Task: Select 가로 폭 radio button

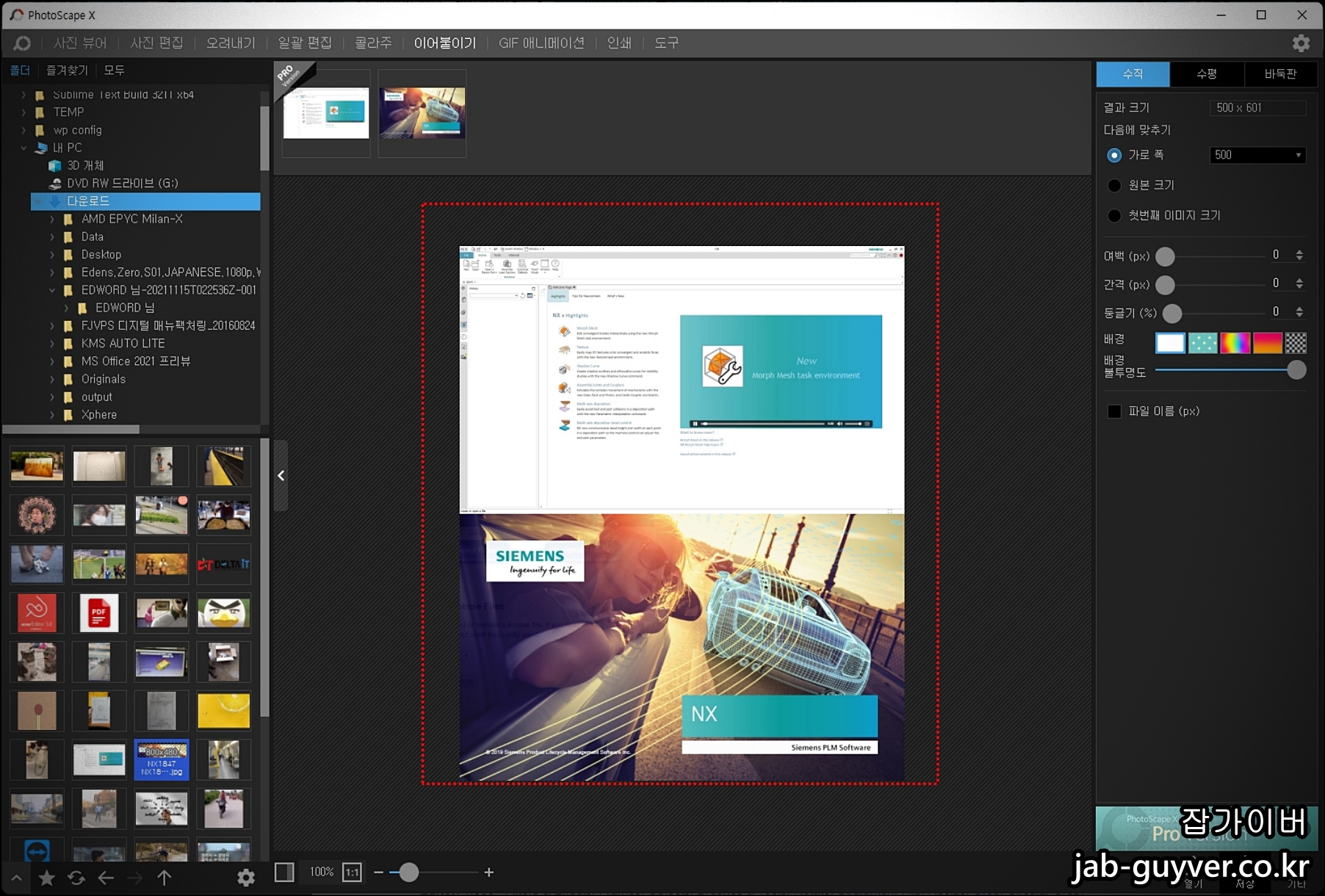Action: (x=1114, y=155)
